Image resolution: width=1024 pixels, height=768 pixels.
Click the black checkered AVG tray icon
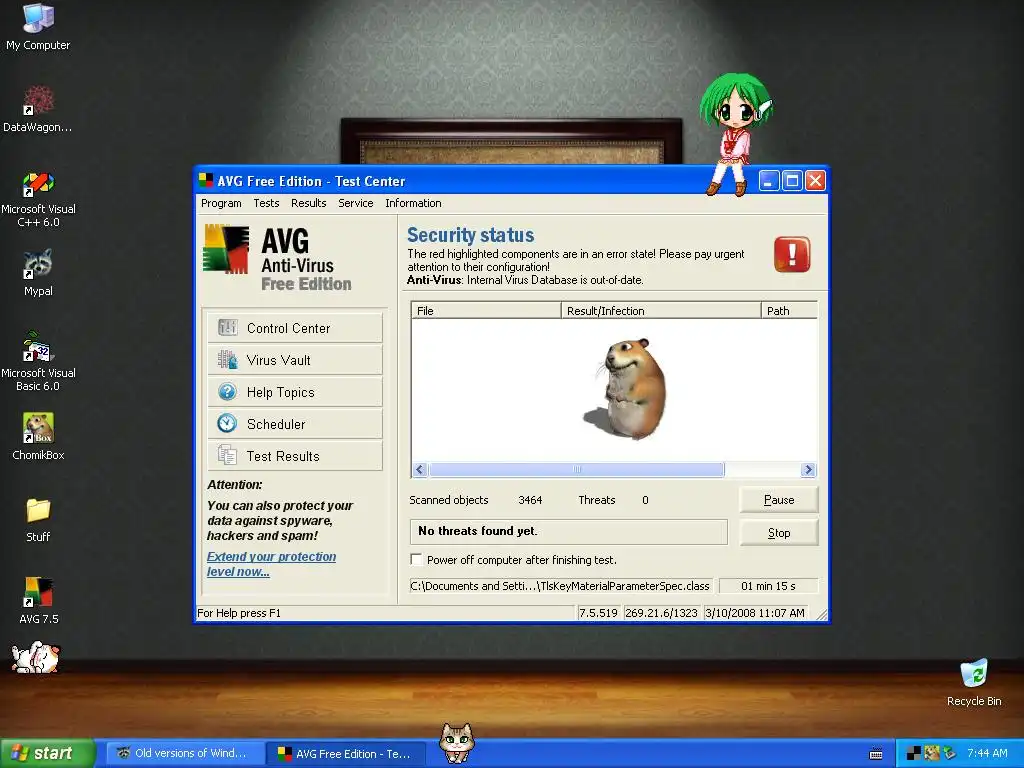coord(914,754)
